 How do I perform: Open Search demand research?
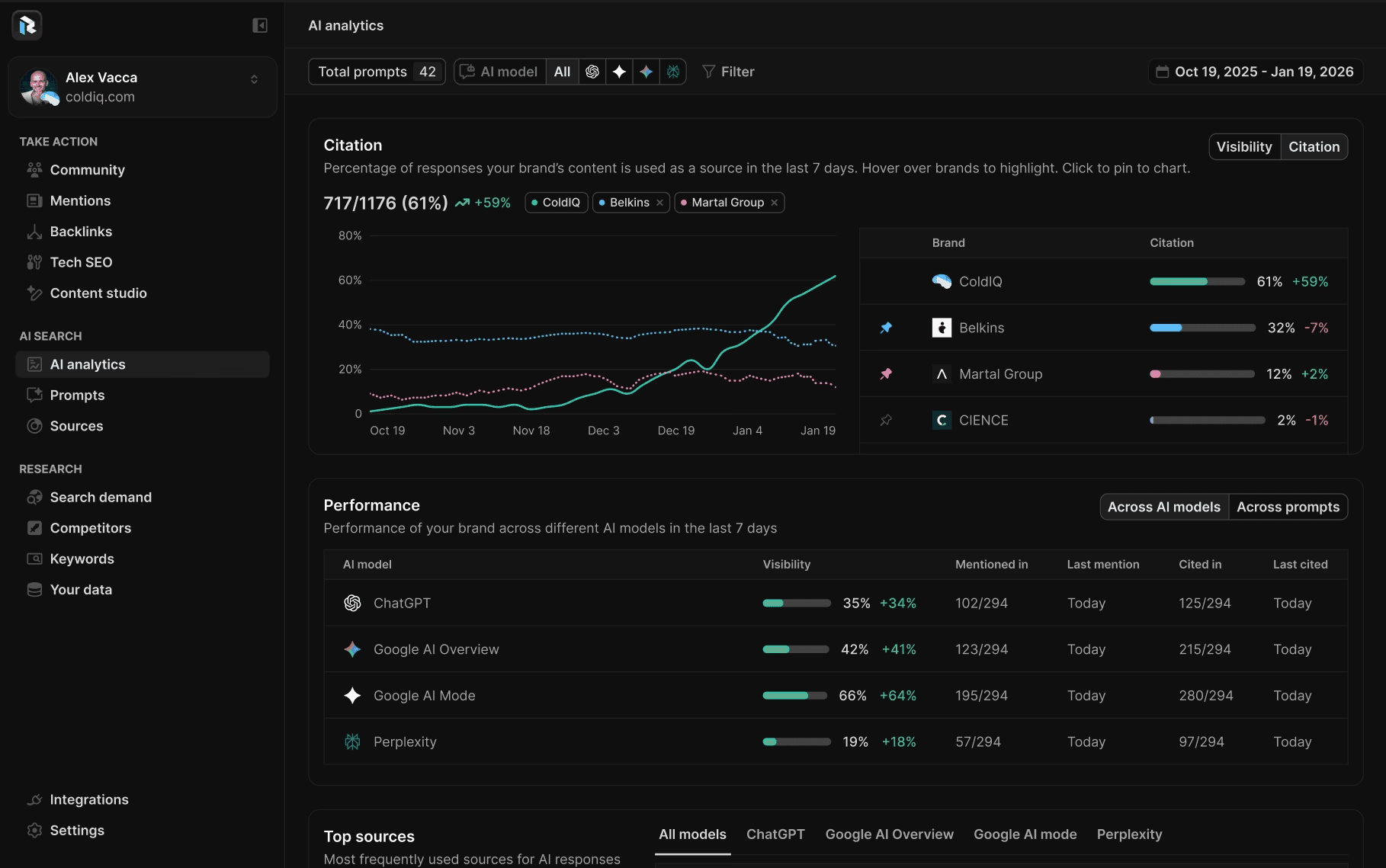143,497
